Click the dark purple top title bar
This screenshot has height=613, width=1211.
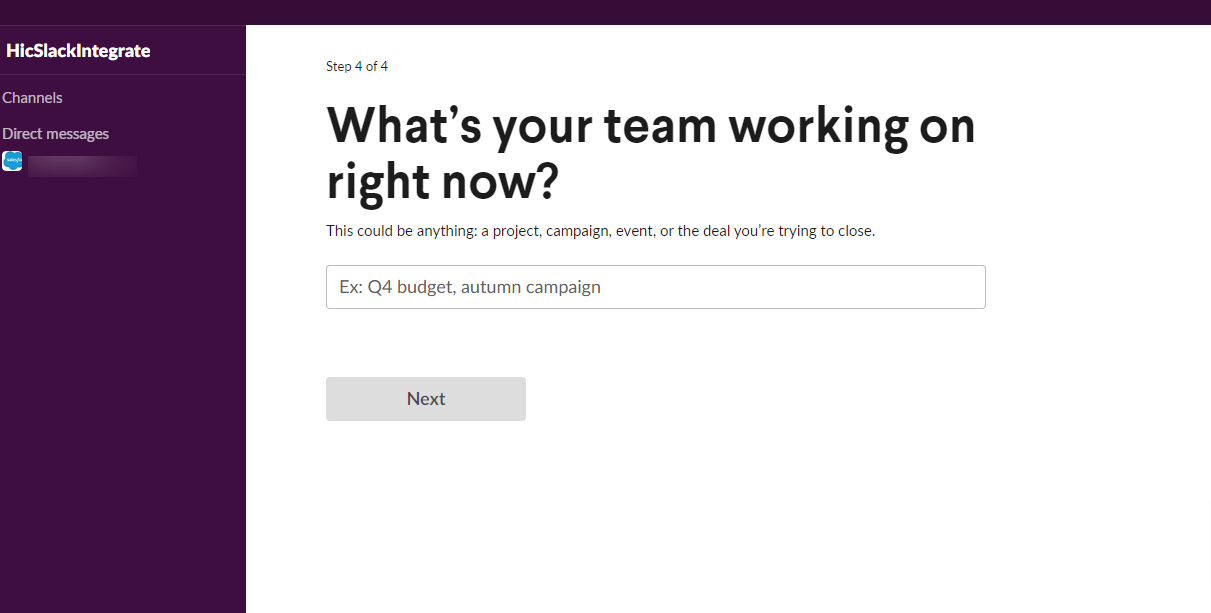pyautogui.click(x=605, y=12)
